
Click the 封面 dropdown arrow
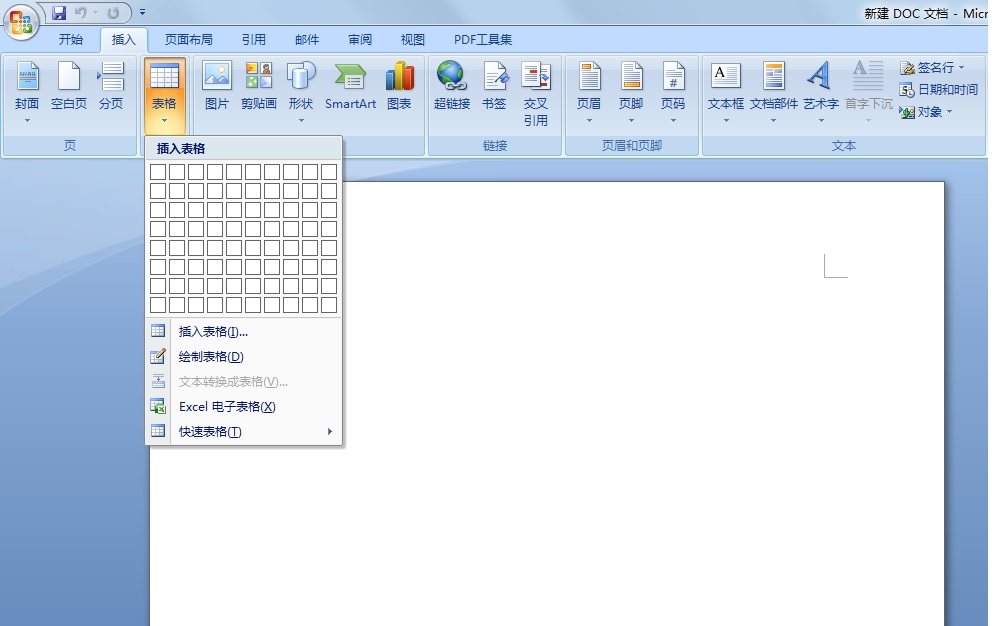coord(27,121)
